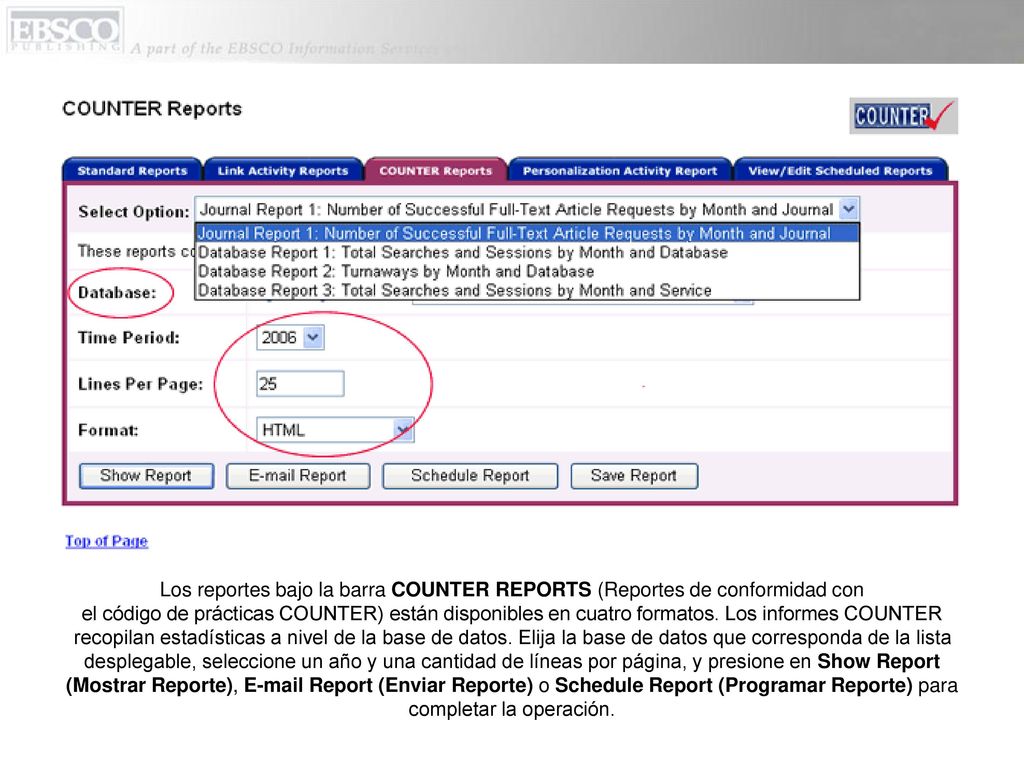Open the Standard Reports tab

(x=132, y=170)
